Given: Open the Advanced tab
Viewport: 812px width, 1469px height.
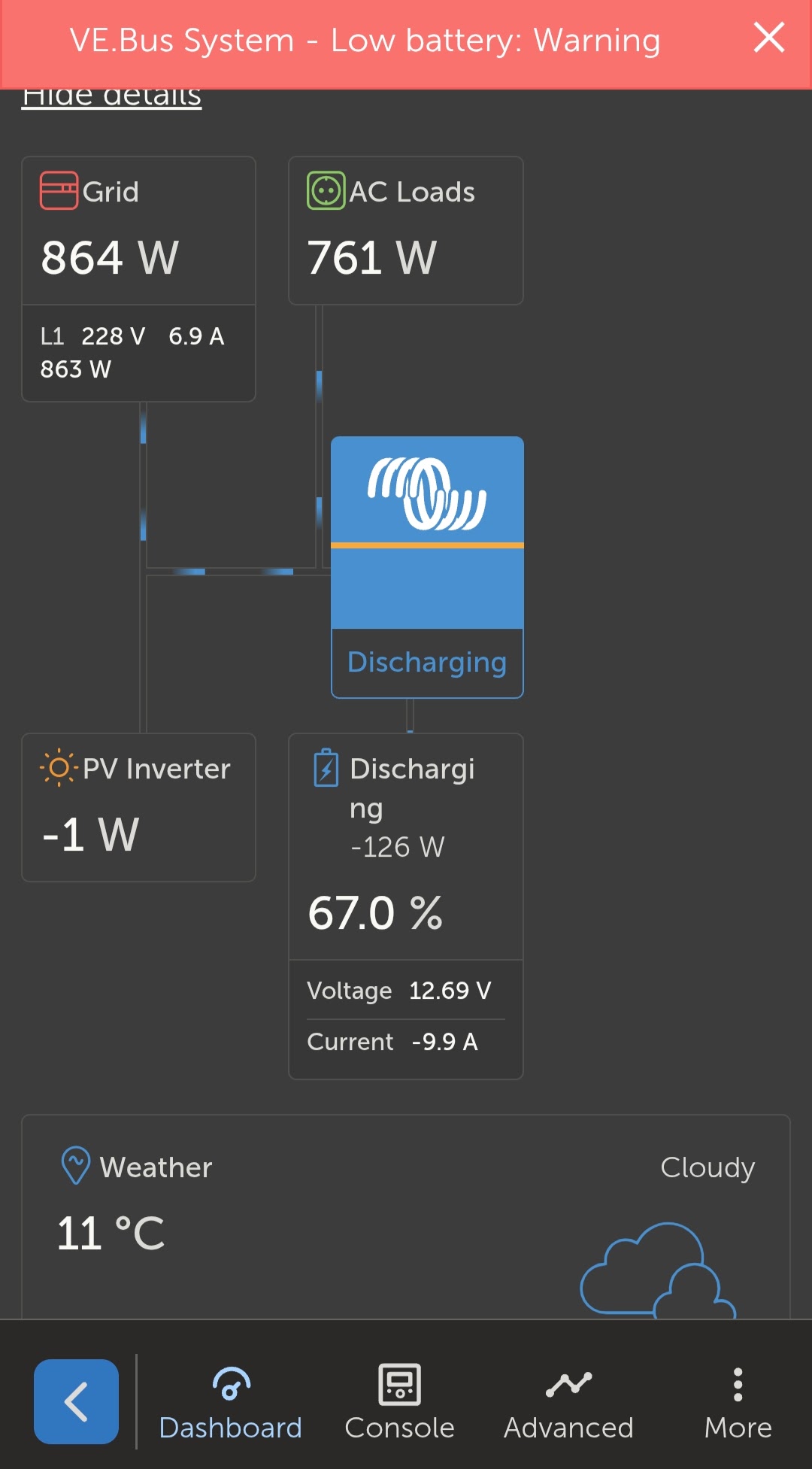Looking at the screenshot, I should (568, 1403).
